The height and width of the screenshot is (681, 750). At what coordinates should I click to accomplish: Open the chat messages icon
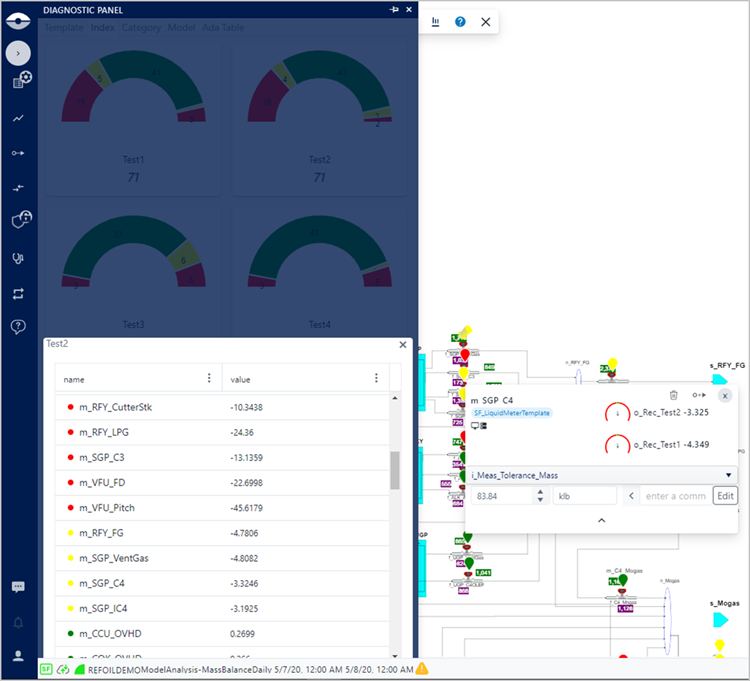point(18,587)
